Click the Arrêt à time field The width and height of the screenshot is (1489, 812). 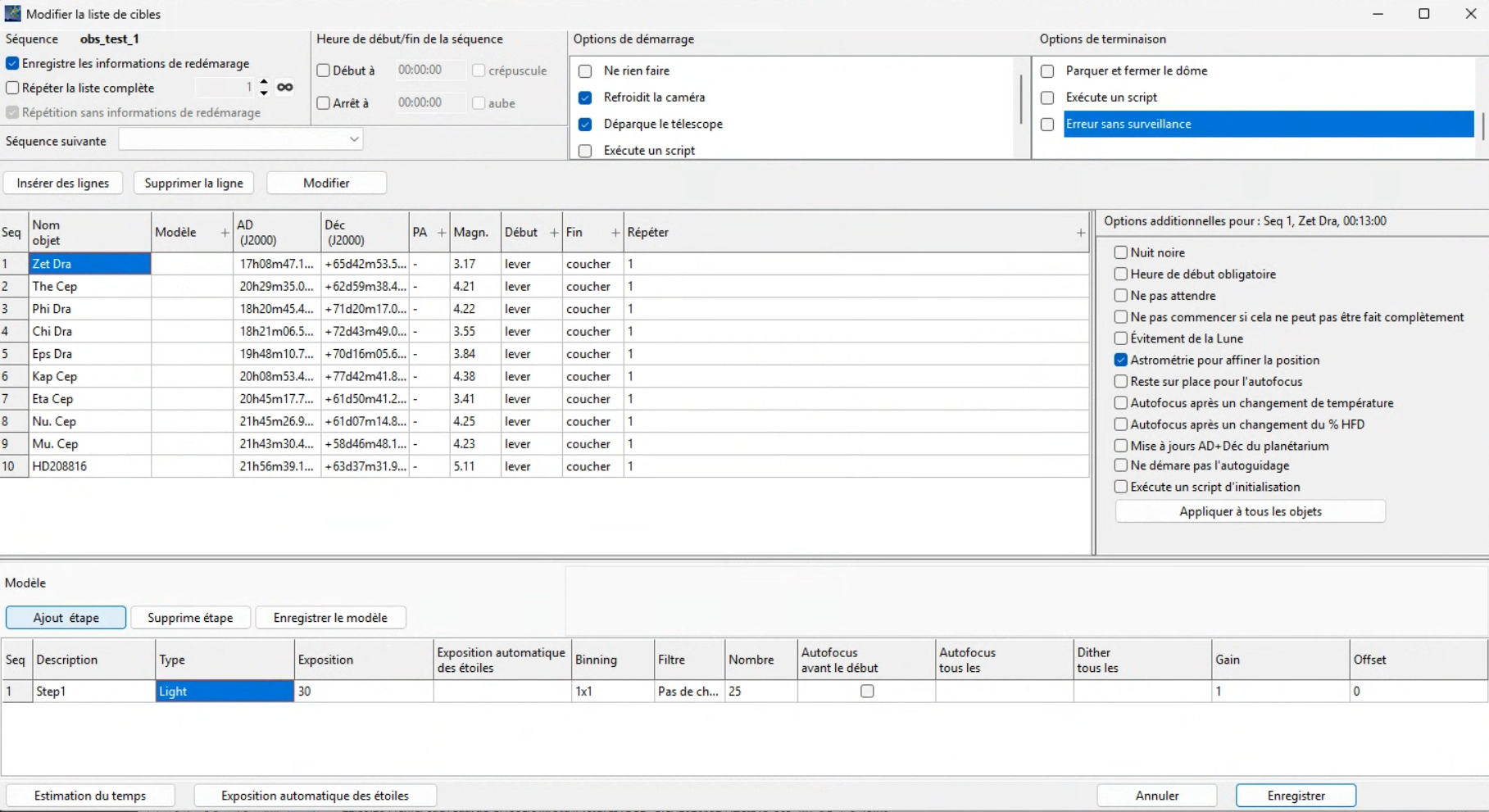coord(429,103)
